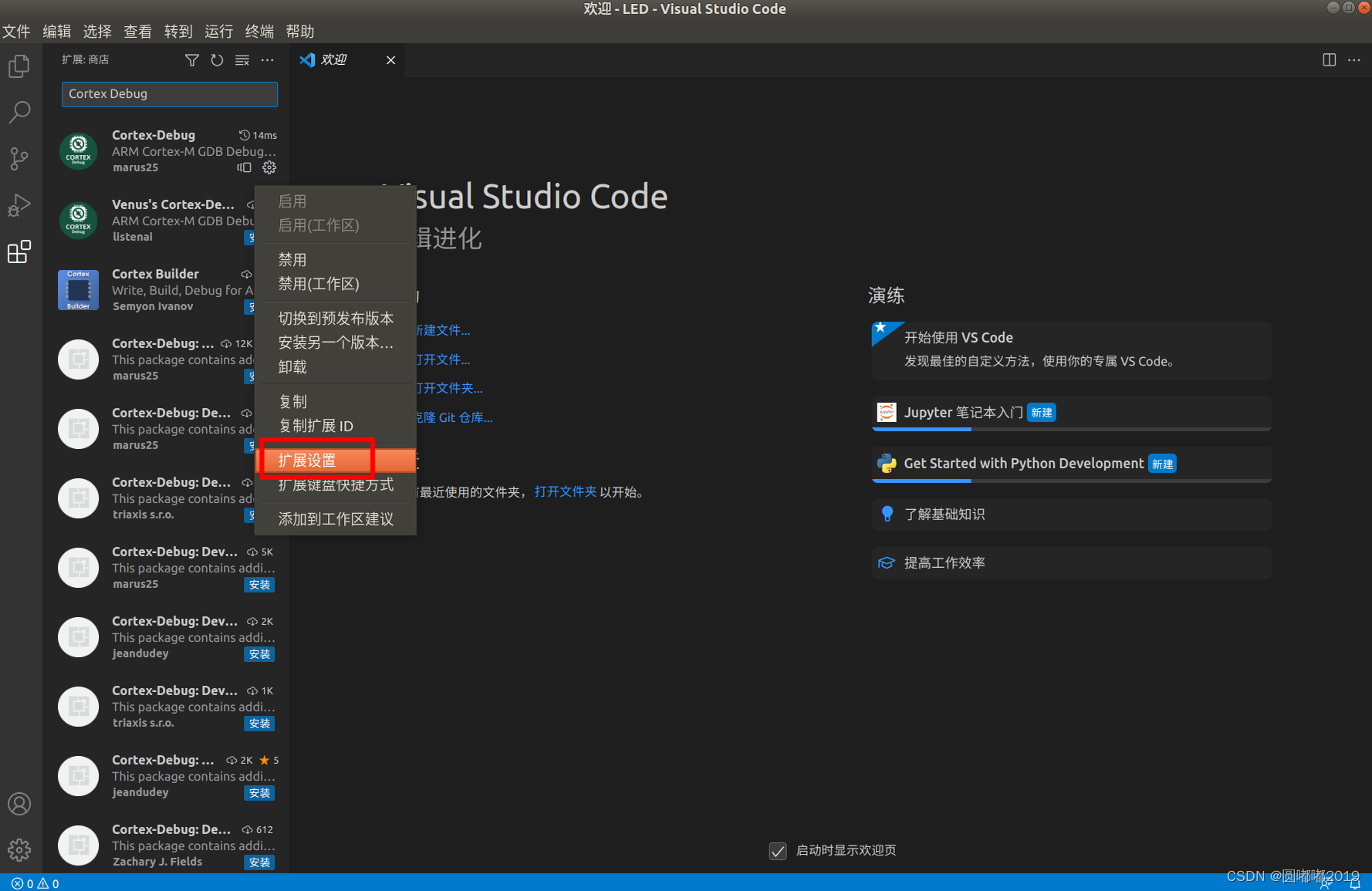The image size is (1372, 891).
Task: Switch to the 欢迎 tab
Action: point(333,59)
